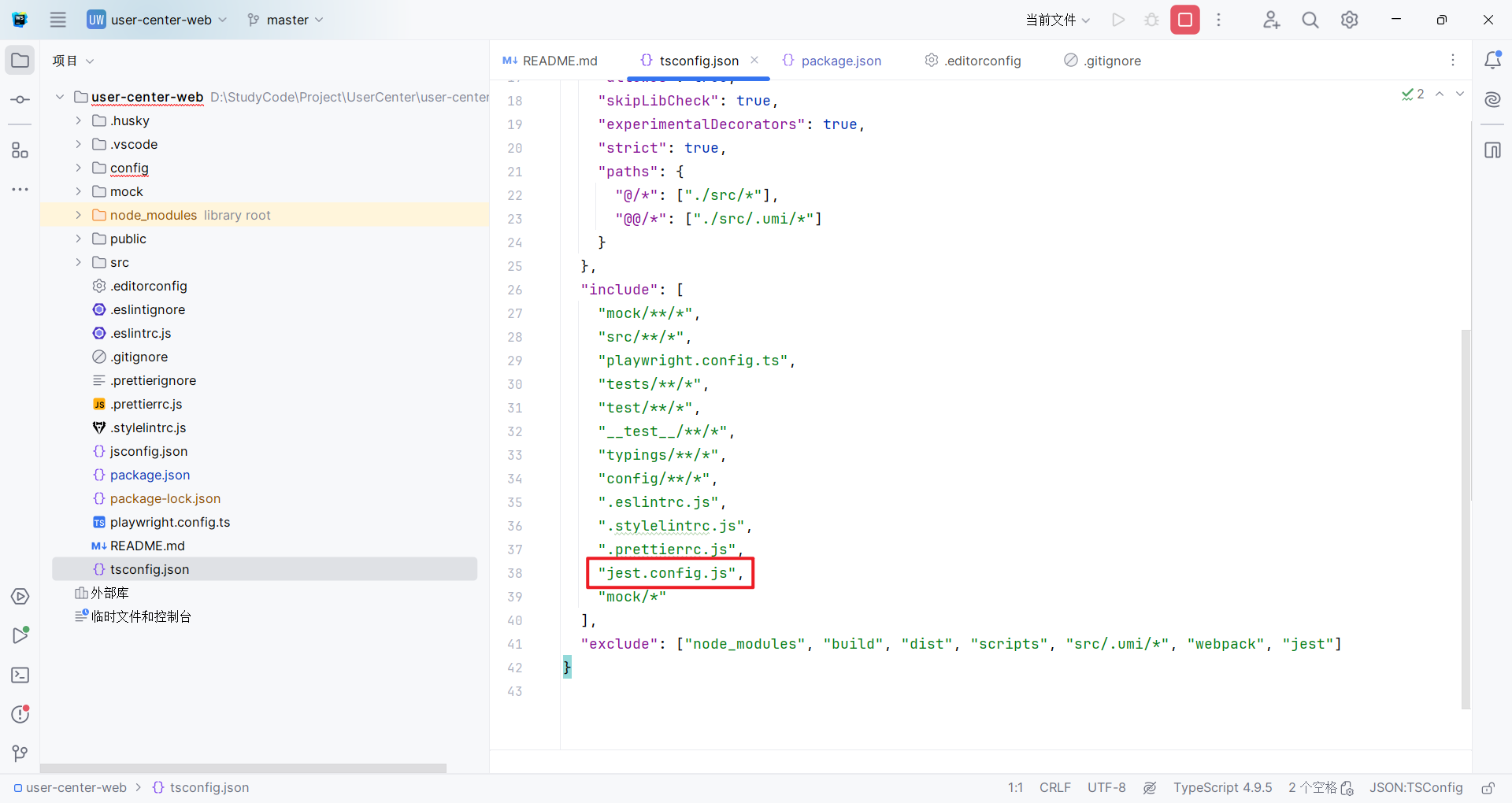Toggle the read-only lock icon in status bar

pos(1488,788)
